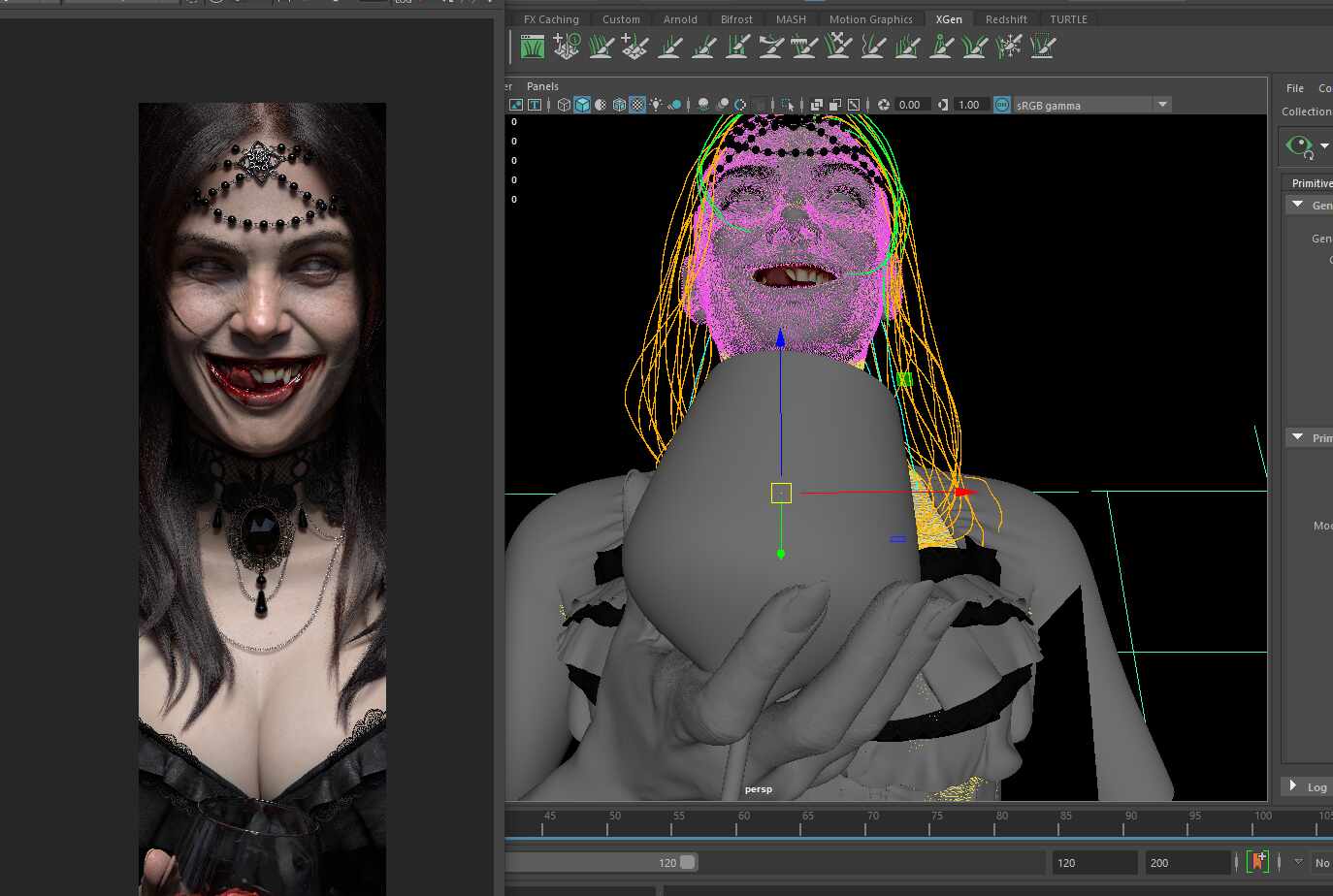Open the sRGB gamma view transform dropdown
The image size is (1333, 896).
point(1162,105)
